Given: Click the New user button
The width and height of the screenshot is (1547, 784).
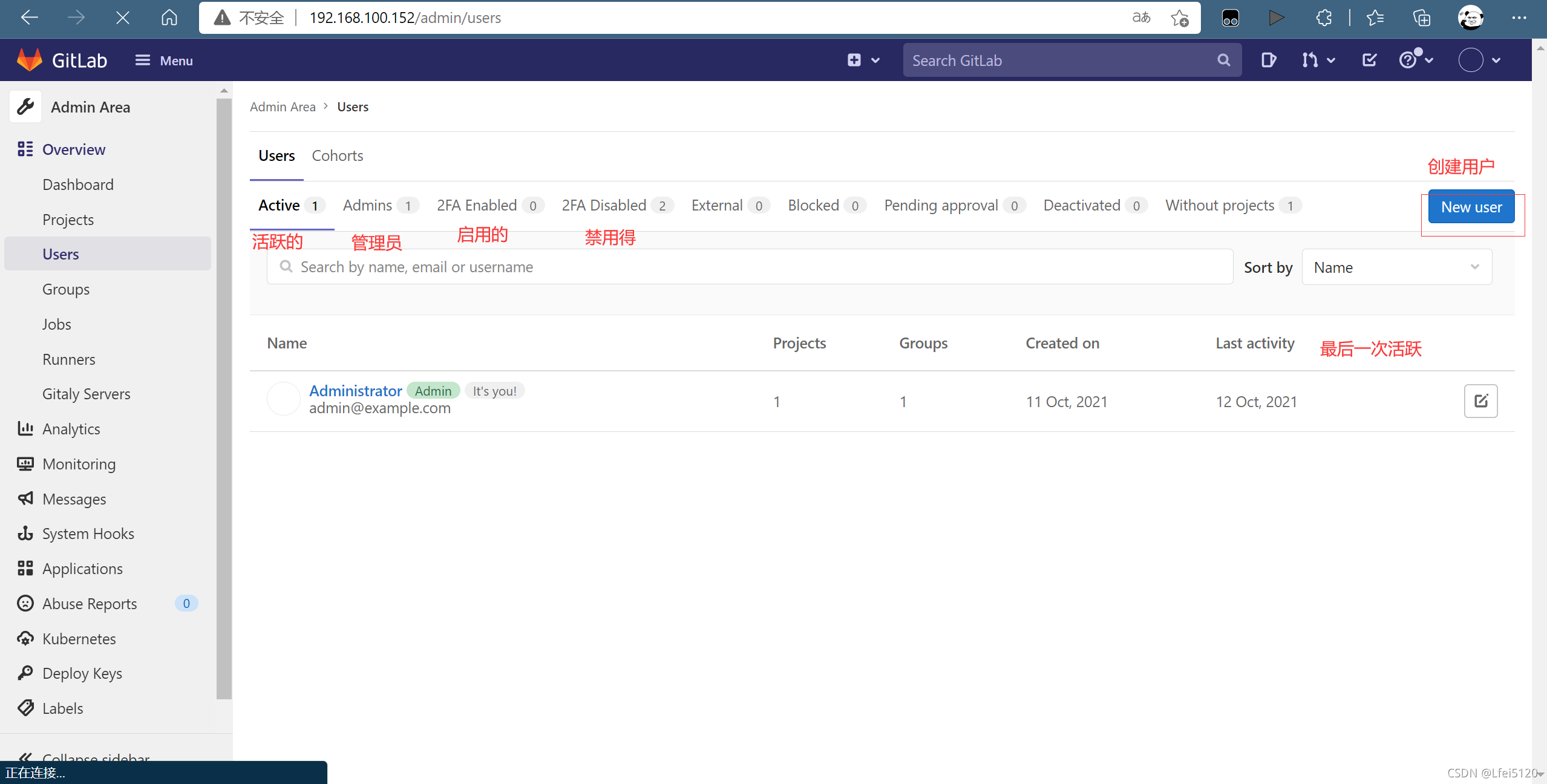Looking at the screenshot, I should pos(1471,207).
